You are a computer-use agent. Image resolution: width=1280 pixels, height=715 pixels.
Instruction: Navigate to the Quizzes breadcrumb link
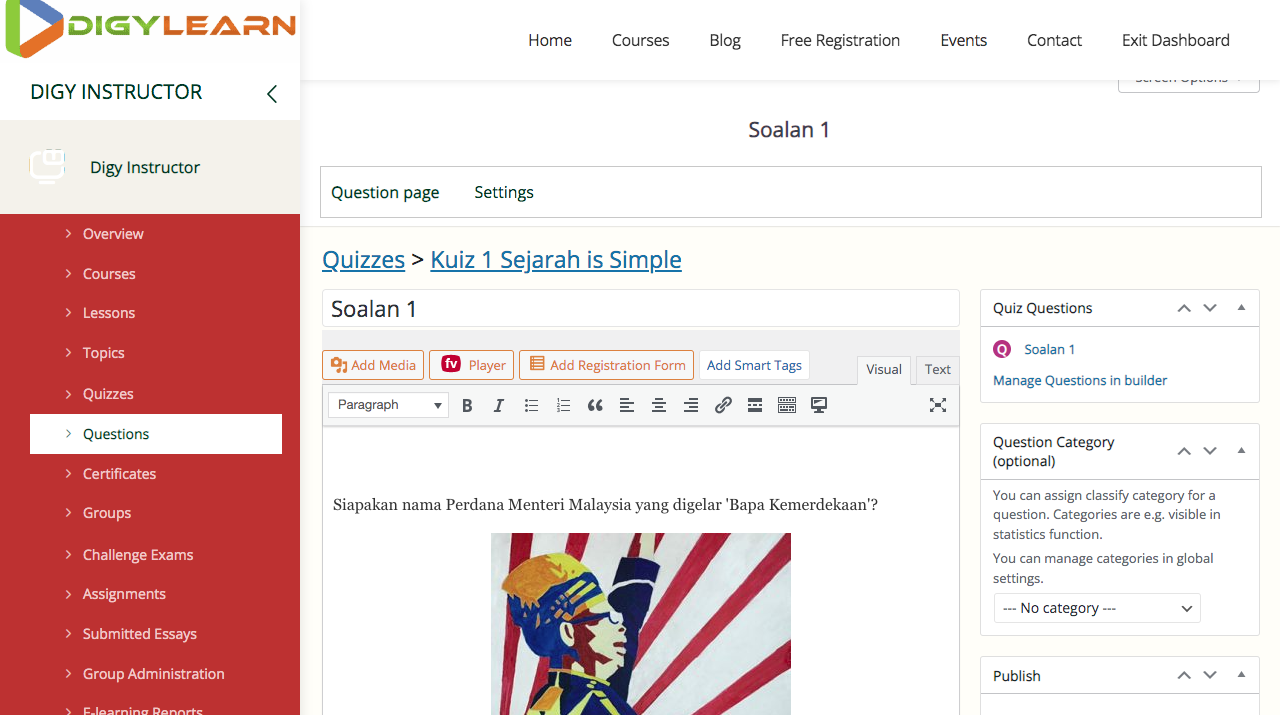[363, 259]
